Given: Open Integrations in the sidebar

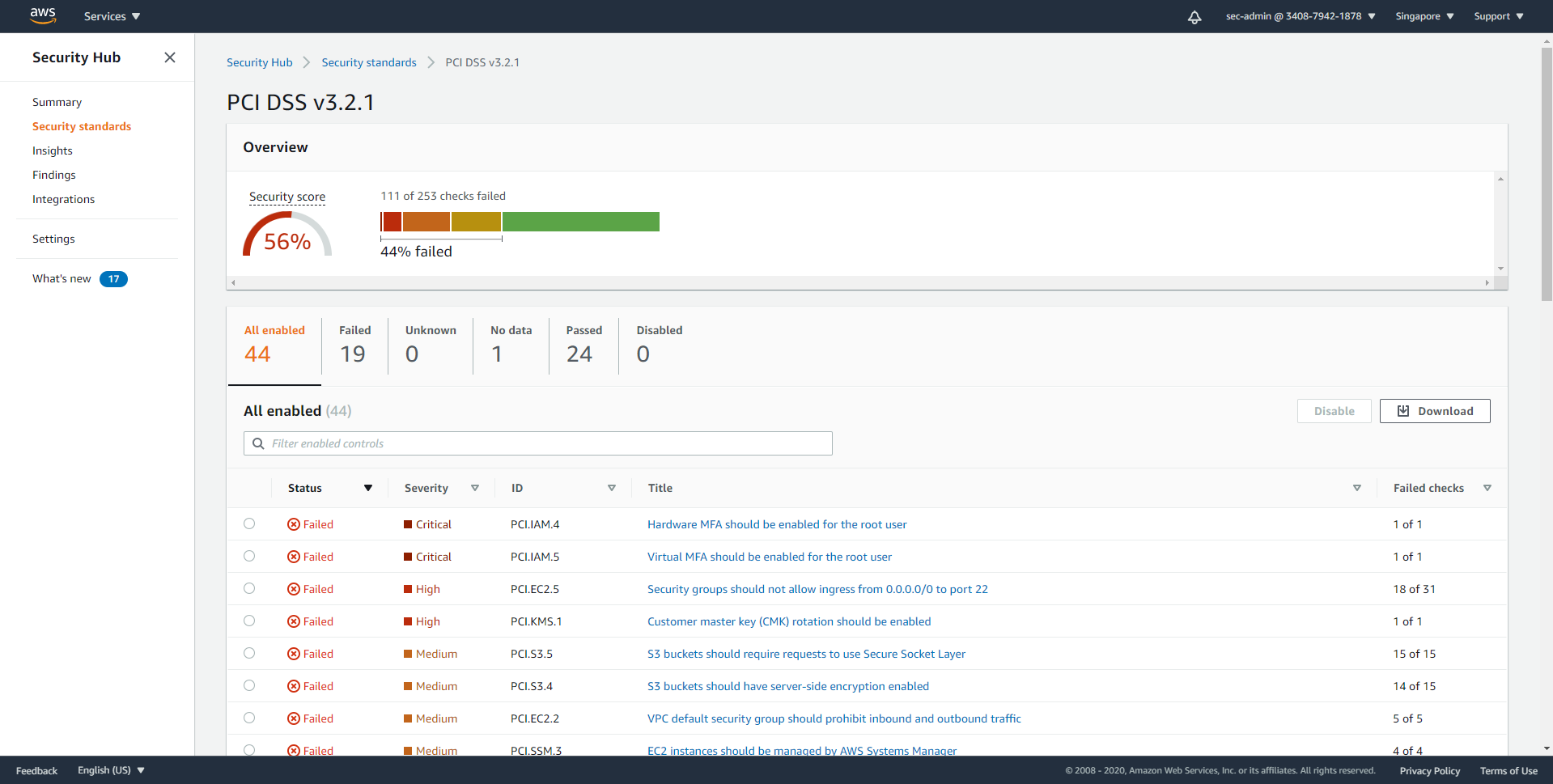Looking at the screenshot, I should (63, 199).
